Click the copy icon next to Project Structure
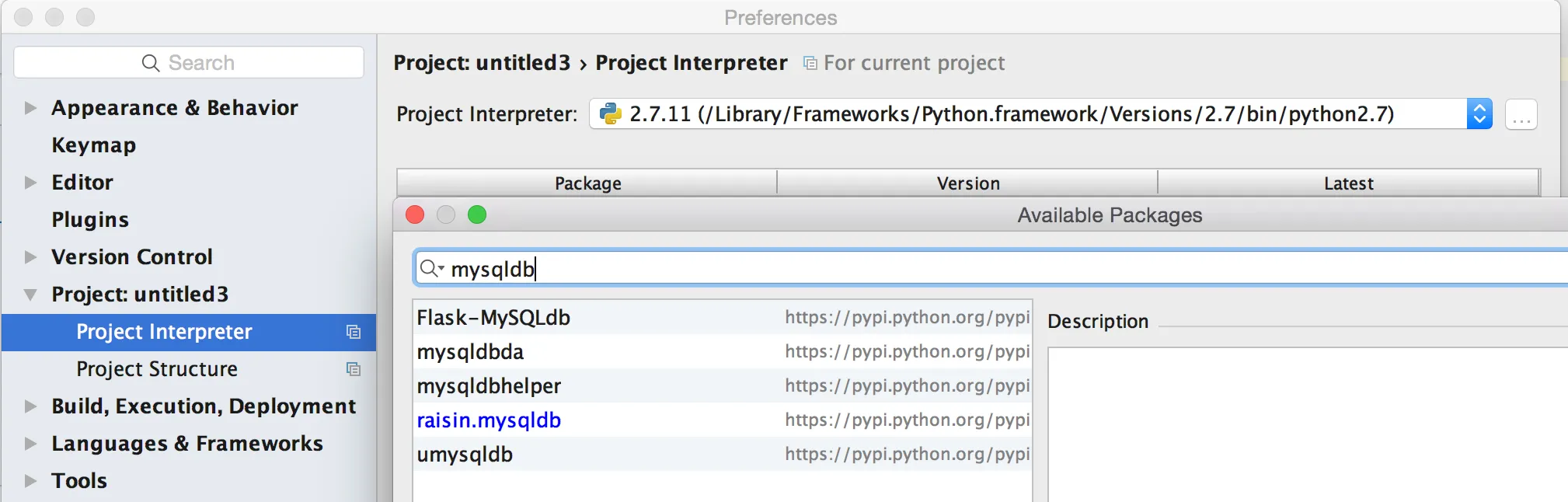The image size is (1568, 502). click(x=354, y=369)
